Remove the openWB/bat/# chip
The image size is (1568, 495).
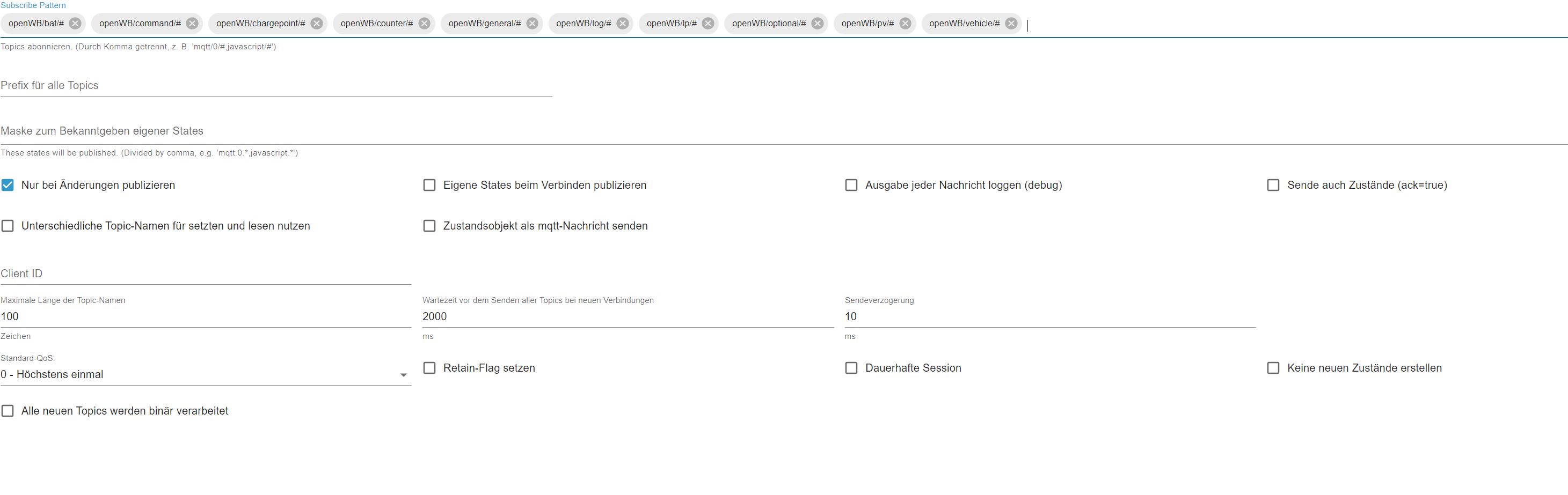pos(75,24)
